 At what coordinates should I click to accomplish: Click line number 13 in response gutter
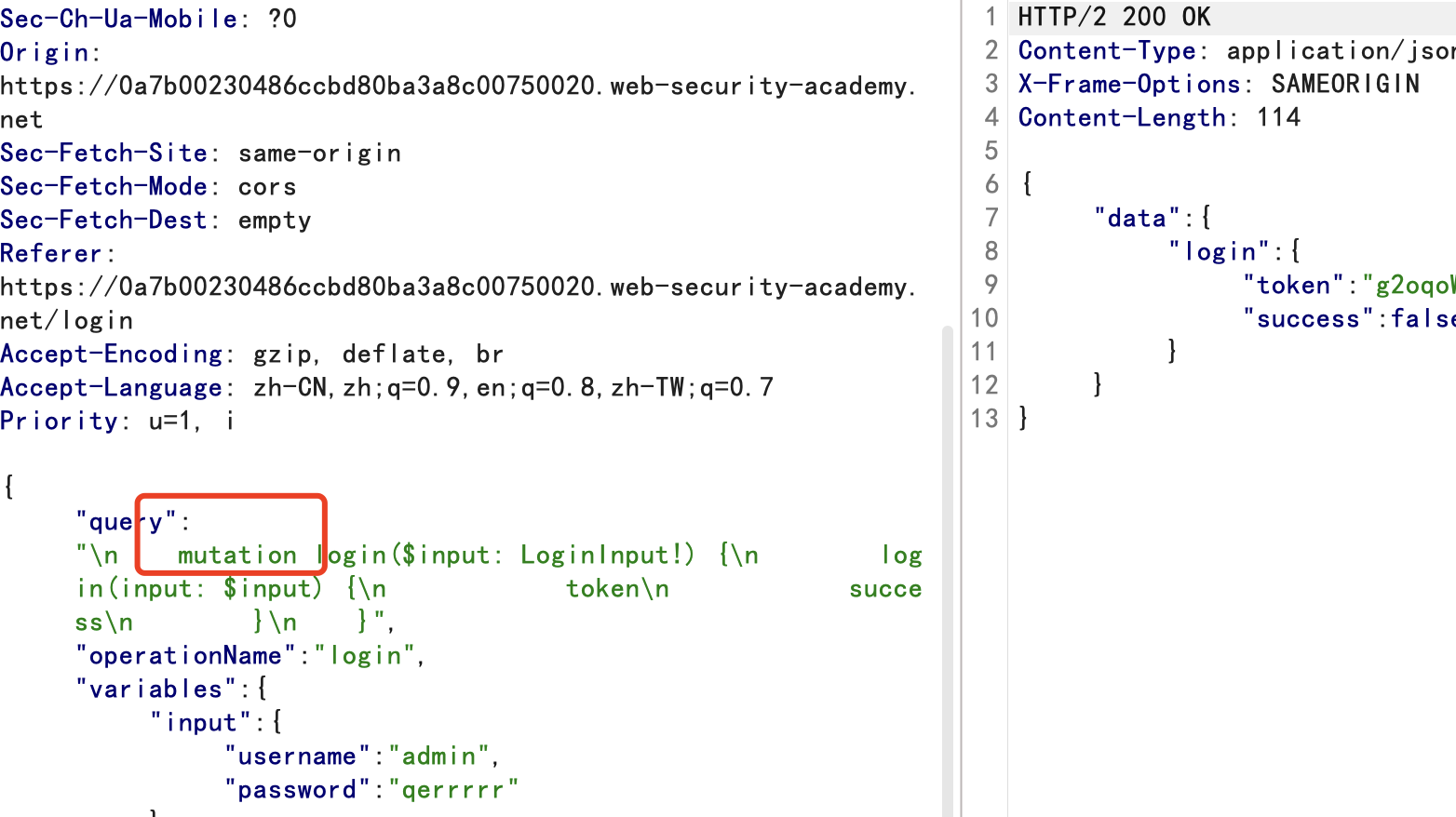coord(984,419)
